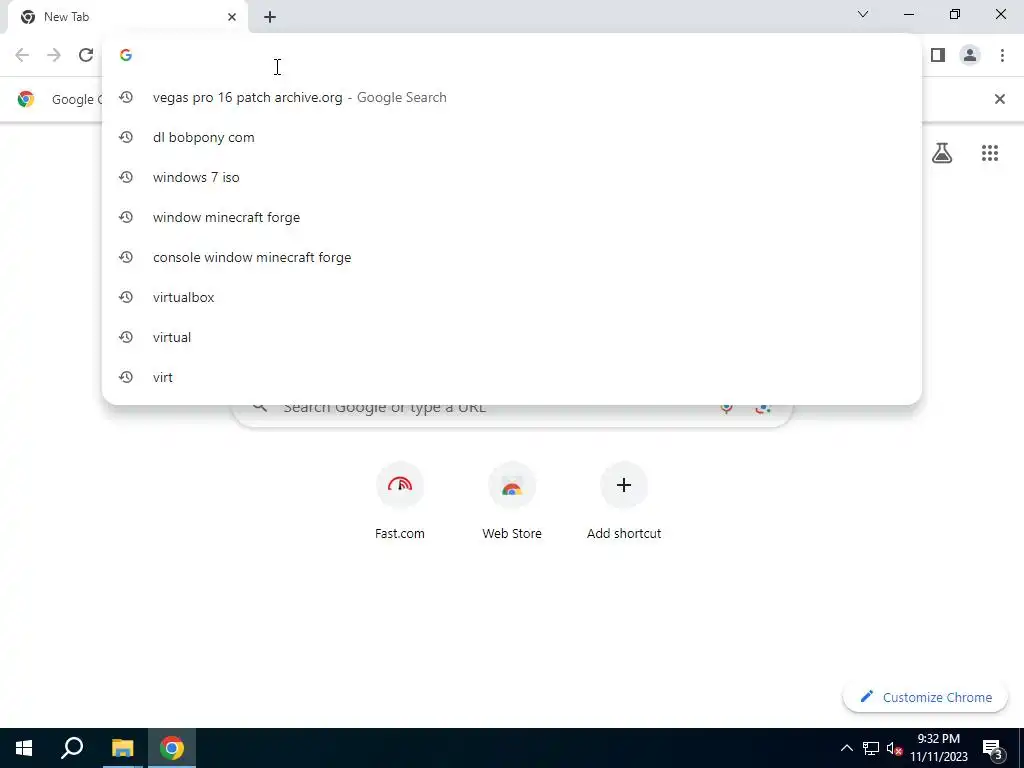Click the Add shortcut button

point(624,500)
